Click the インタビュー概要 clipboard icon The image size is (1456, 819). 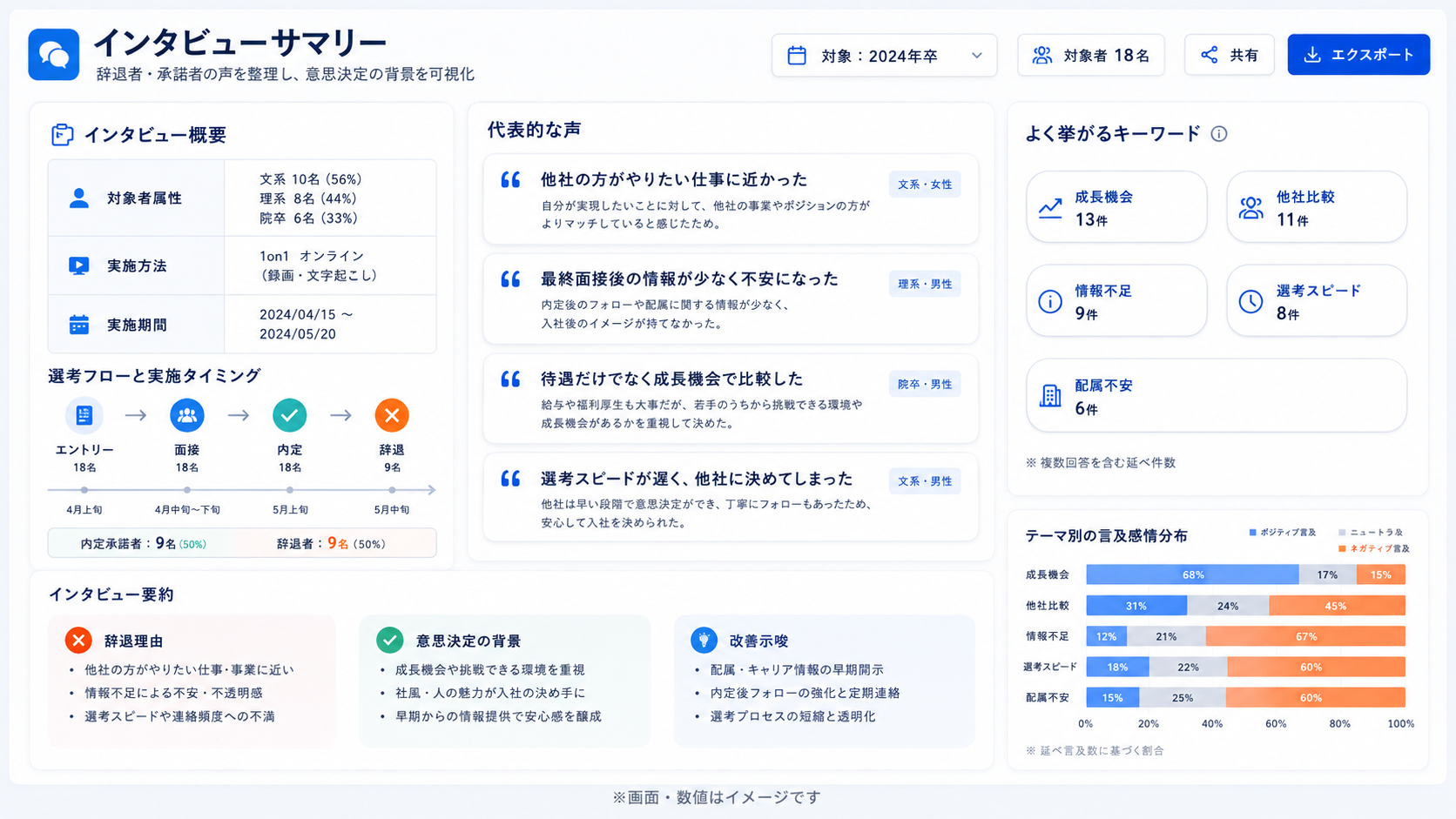tap(62, 135)
